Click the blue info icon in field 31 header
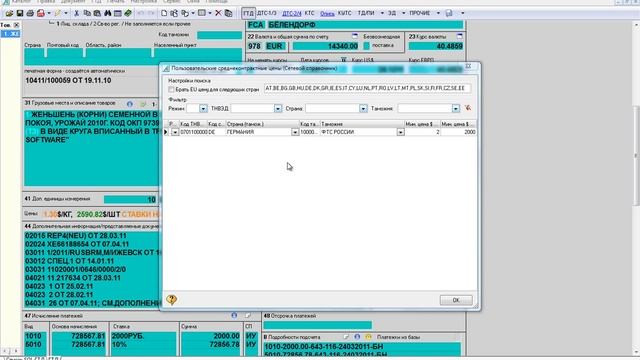The width and height of the screenshot is (640, 360). 130,104
